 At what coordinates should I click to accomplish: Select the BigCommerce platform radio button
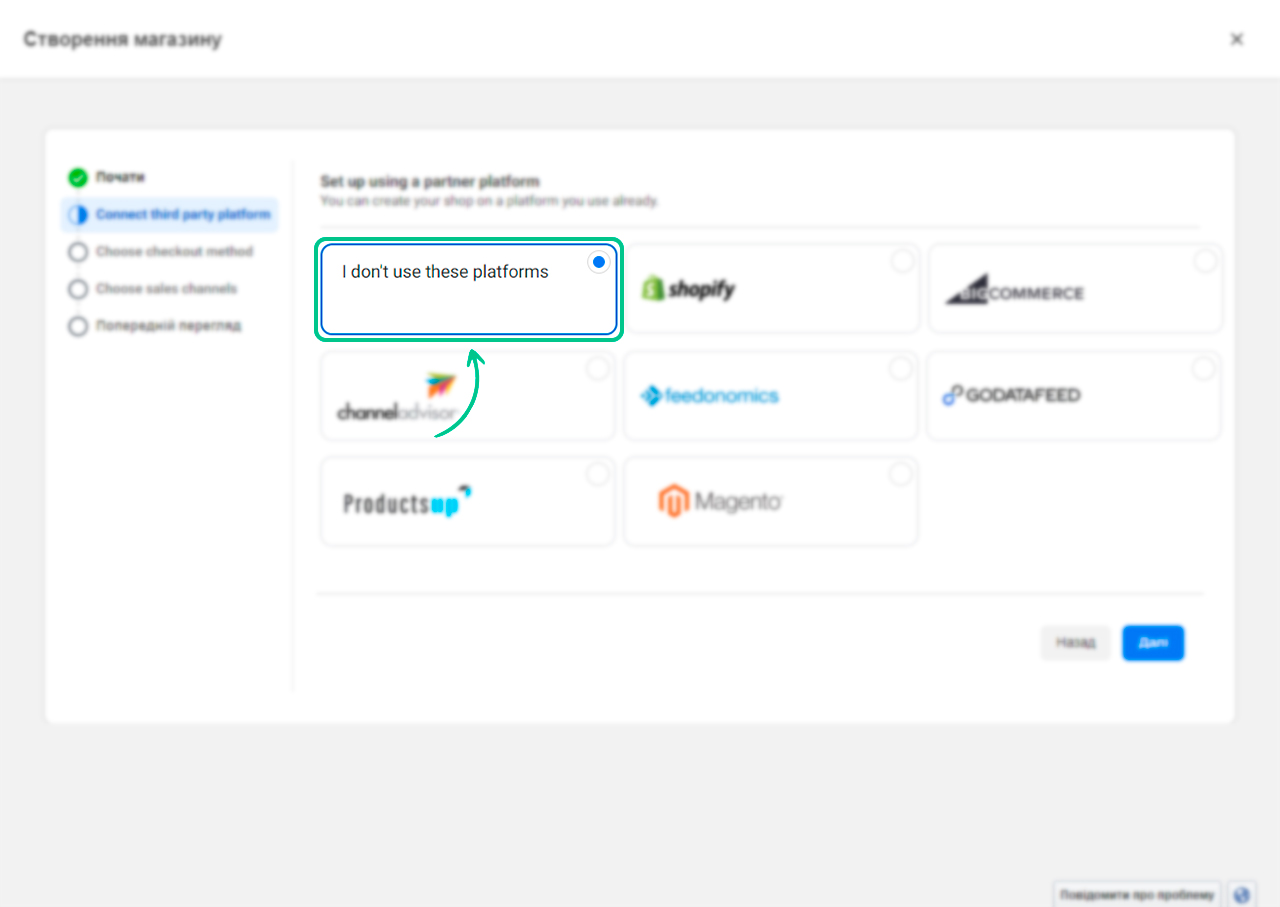pos(1205,261)
